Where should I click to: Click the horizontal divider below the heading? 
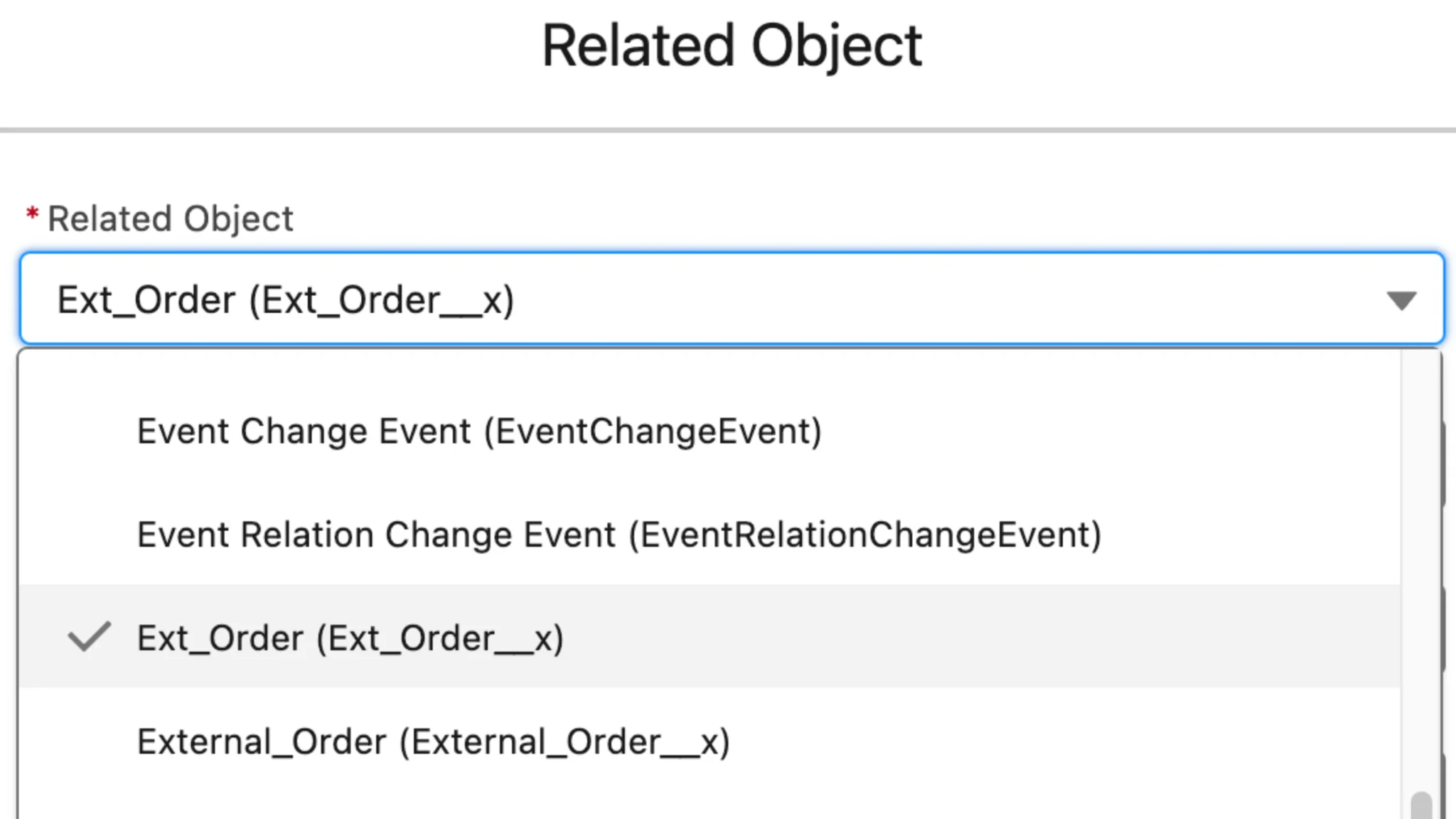coord(728,130)
